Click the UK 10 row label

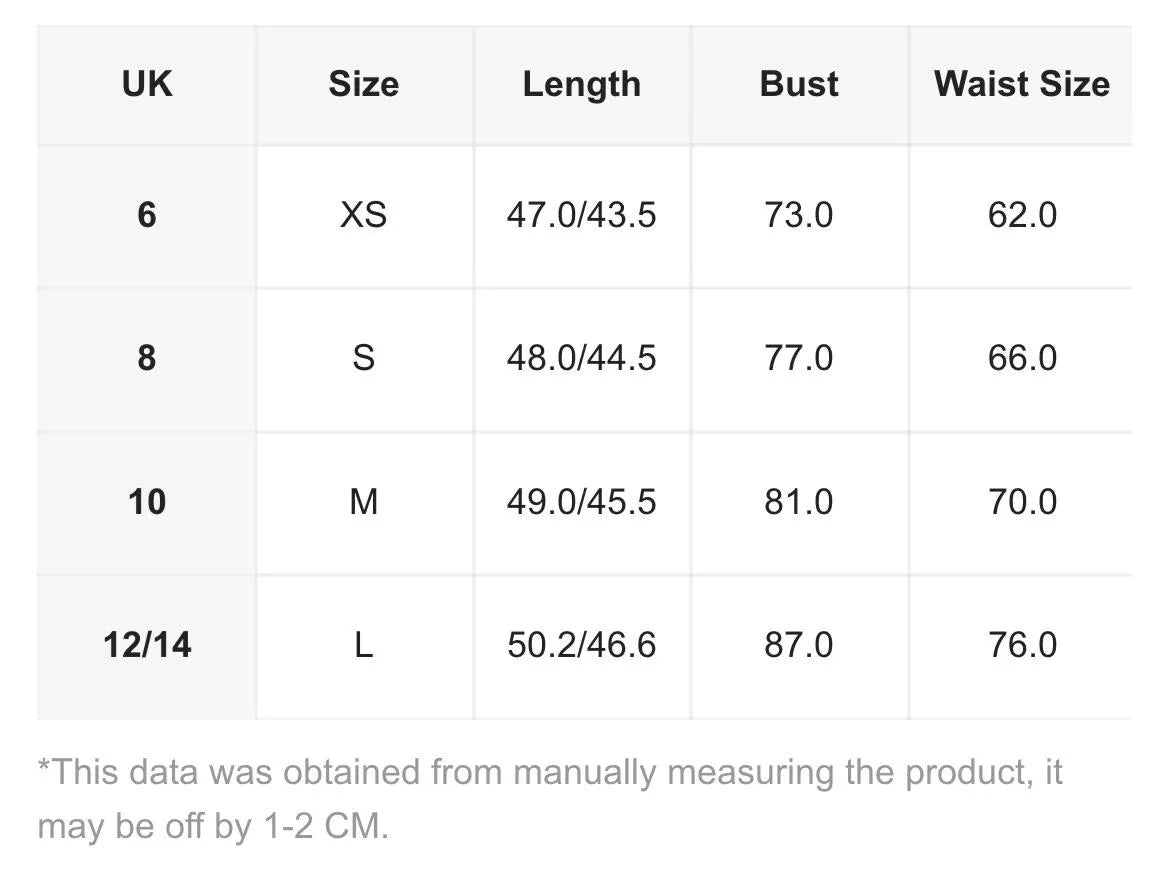[147, 501]
